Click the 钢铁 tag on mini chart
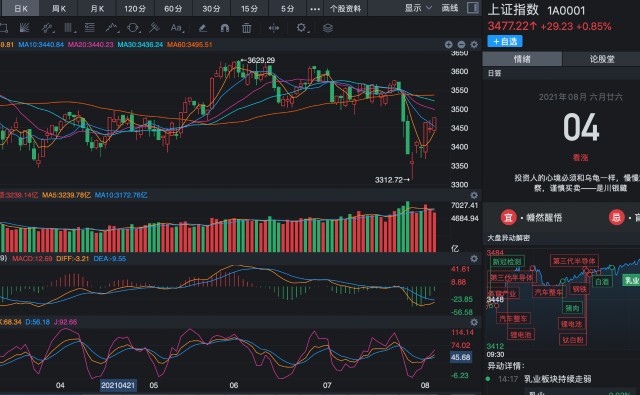640x395 pixels. (x=579, y=289)
